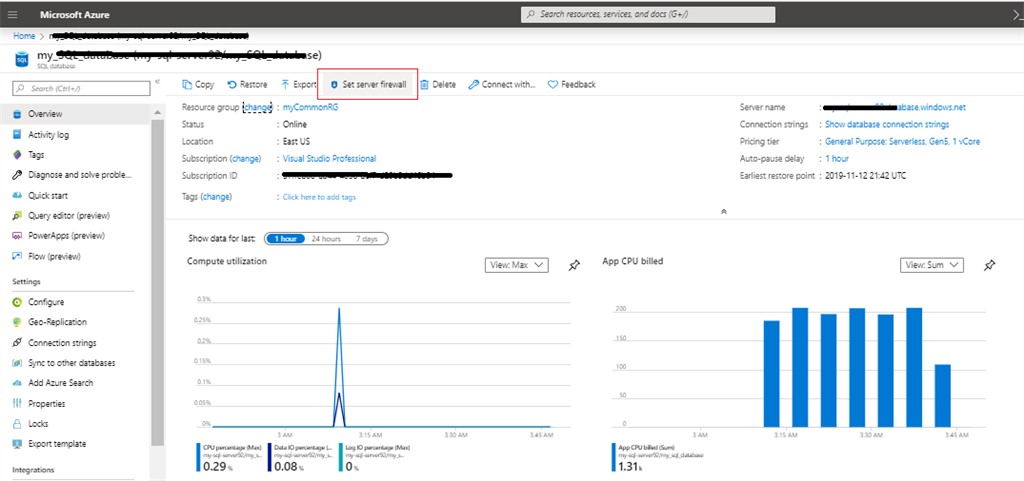The width and height of the screenshot is (1024, 481).
Task: Click the Properties sidebar icon
Action: (18, 403)
